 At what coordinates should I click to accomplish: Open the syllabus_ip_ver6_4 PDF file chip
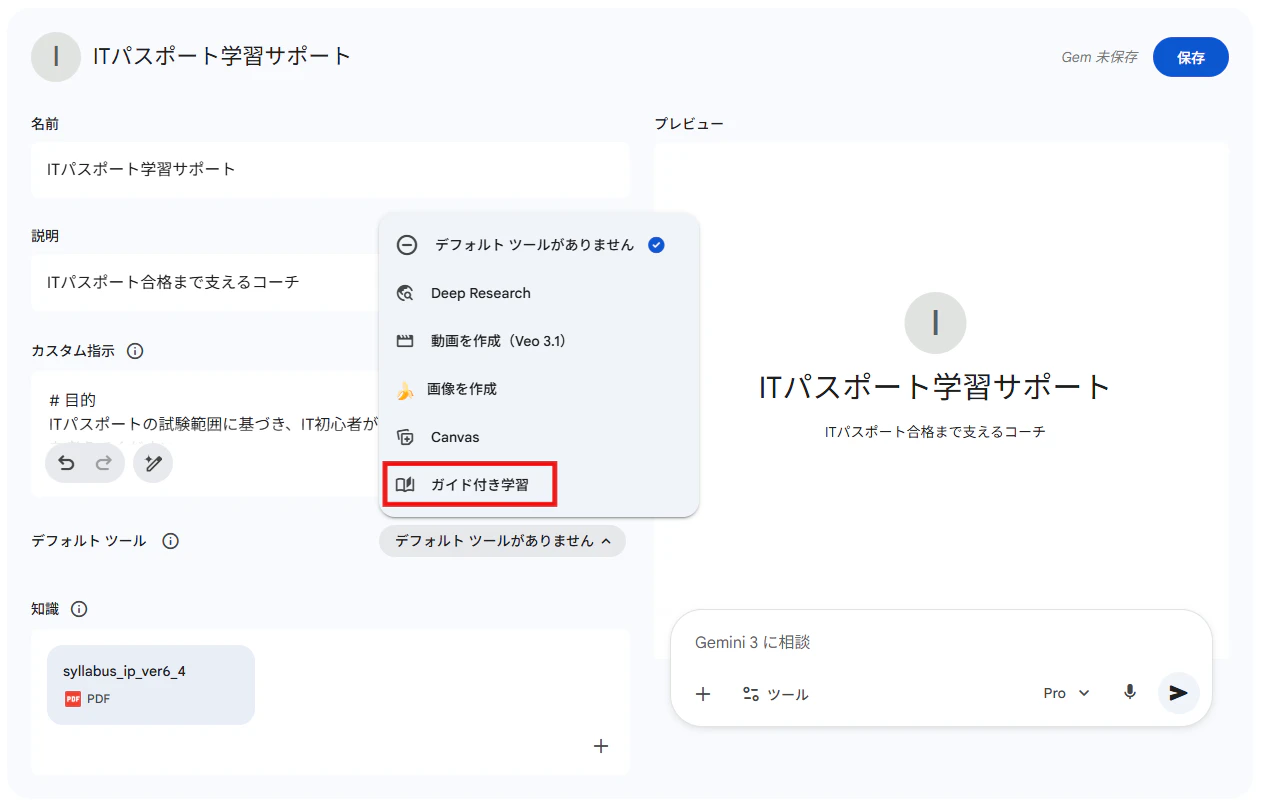pyautogui.click(x=151, y=685)
